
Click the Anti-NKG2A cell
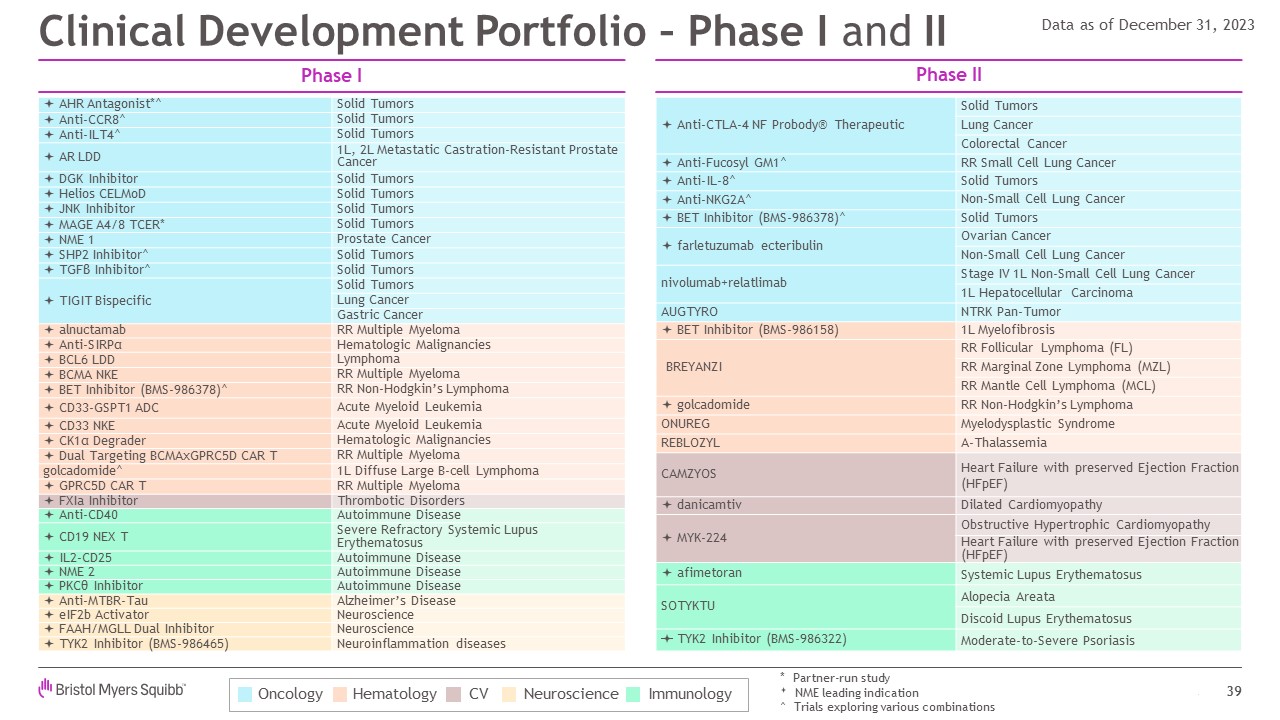tap(806, 199)
